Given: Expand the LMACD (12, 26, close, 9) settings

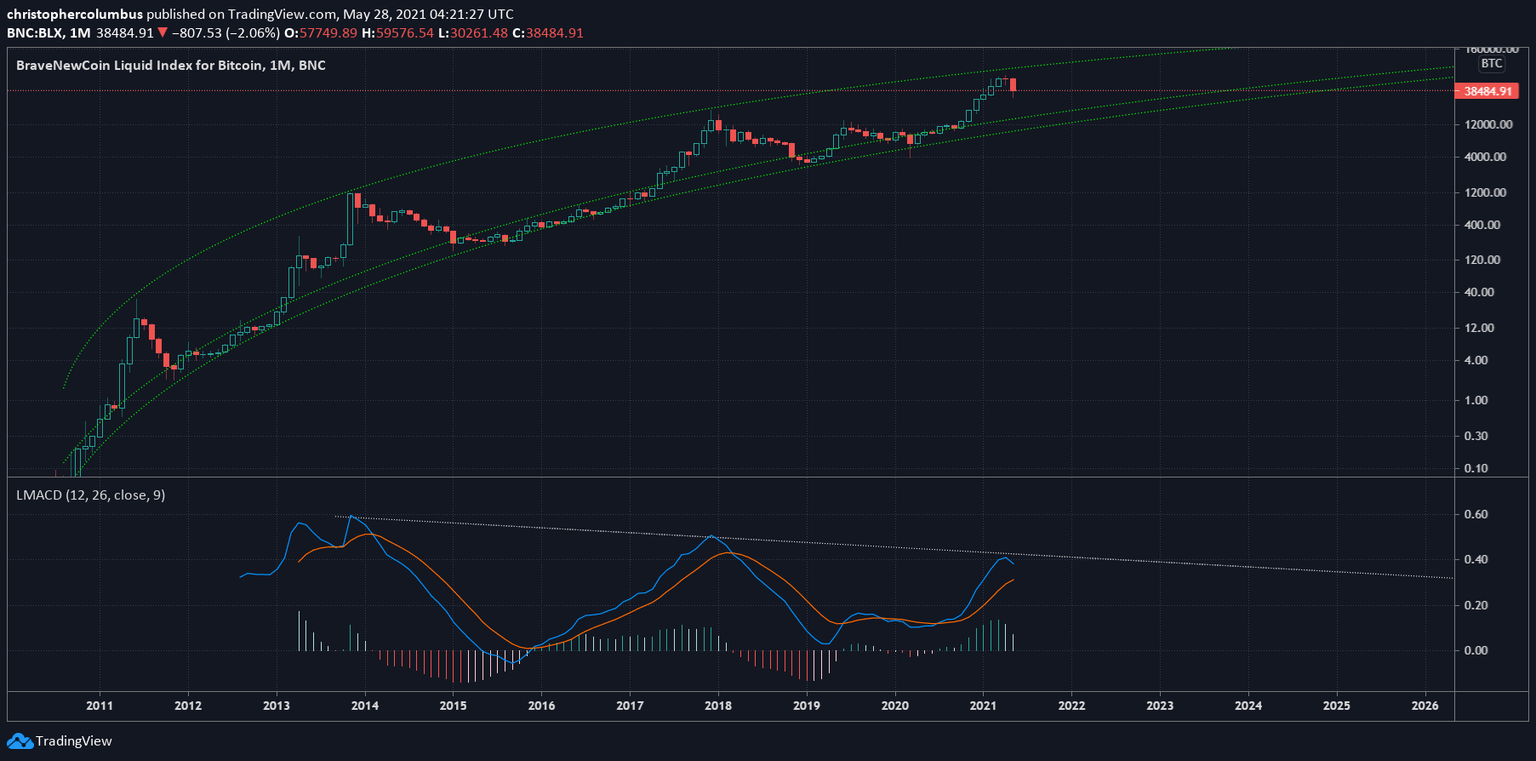Looking at the screenshot, I should coord(90,495).
